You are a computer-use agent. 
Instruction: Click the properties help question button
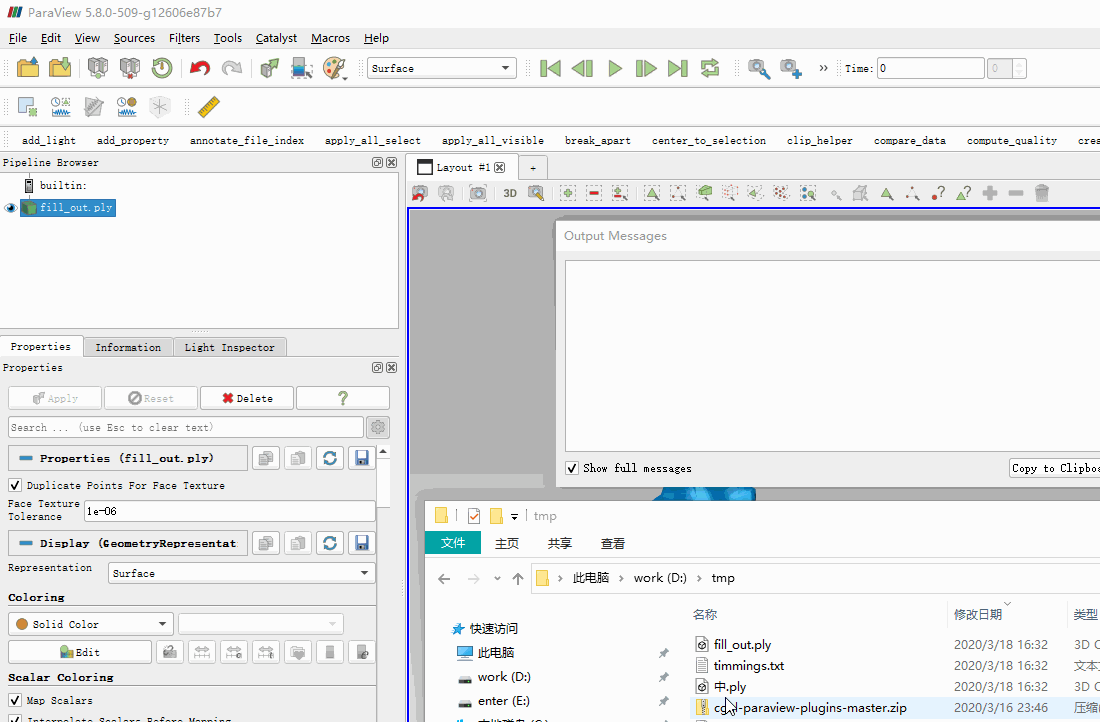click(x=343, y=398)
